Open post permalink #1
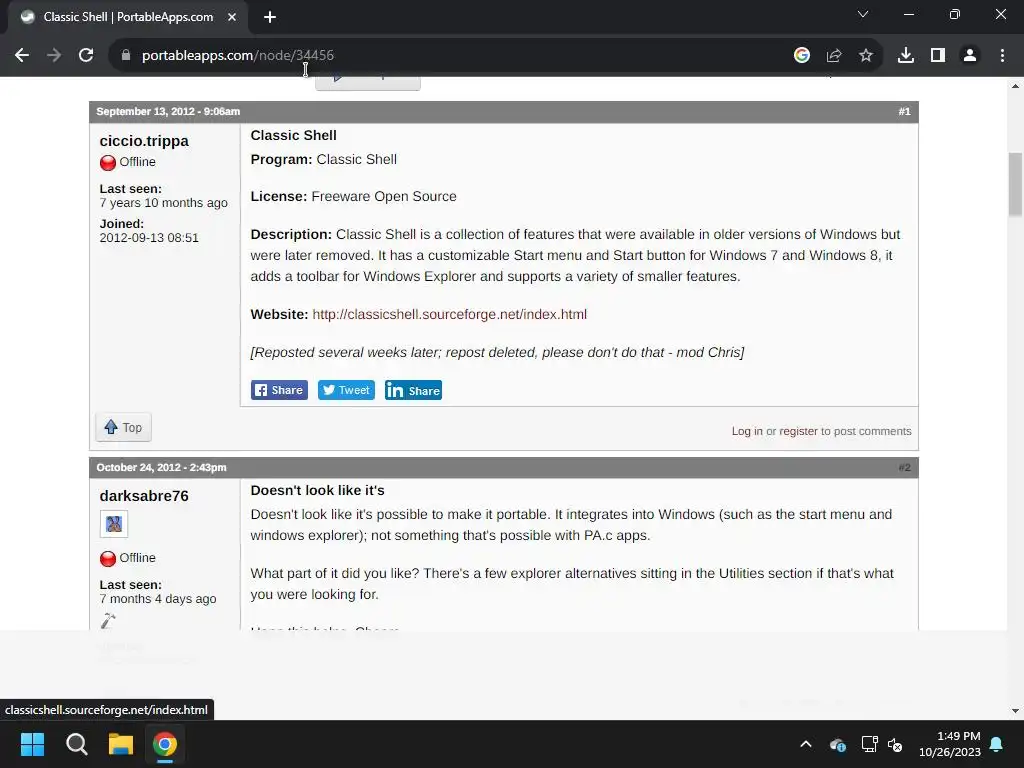 tap(904, 112)
